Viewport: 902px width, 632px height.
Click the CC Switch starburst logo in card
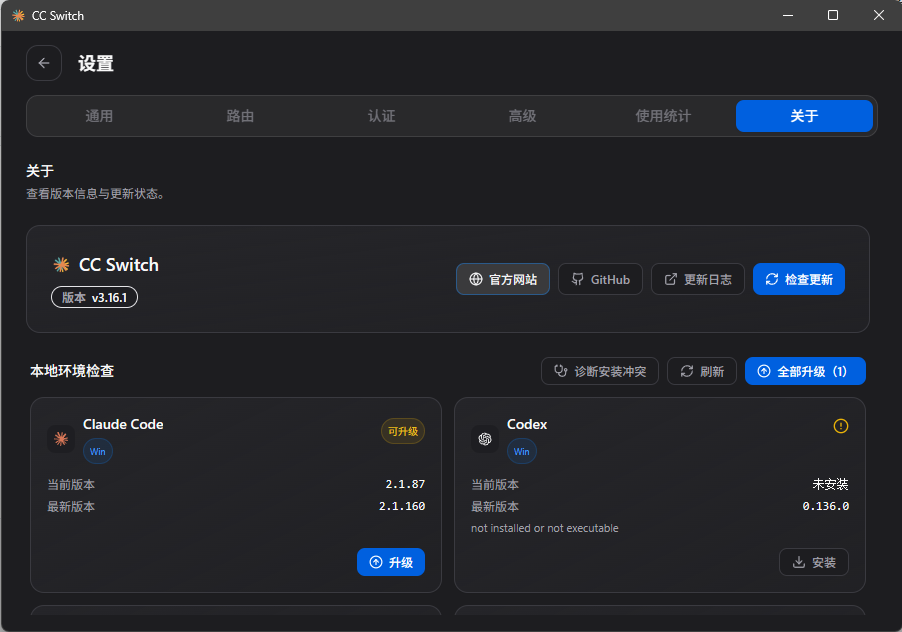click(x=62, y=265)
